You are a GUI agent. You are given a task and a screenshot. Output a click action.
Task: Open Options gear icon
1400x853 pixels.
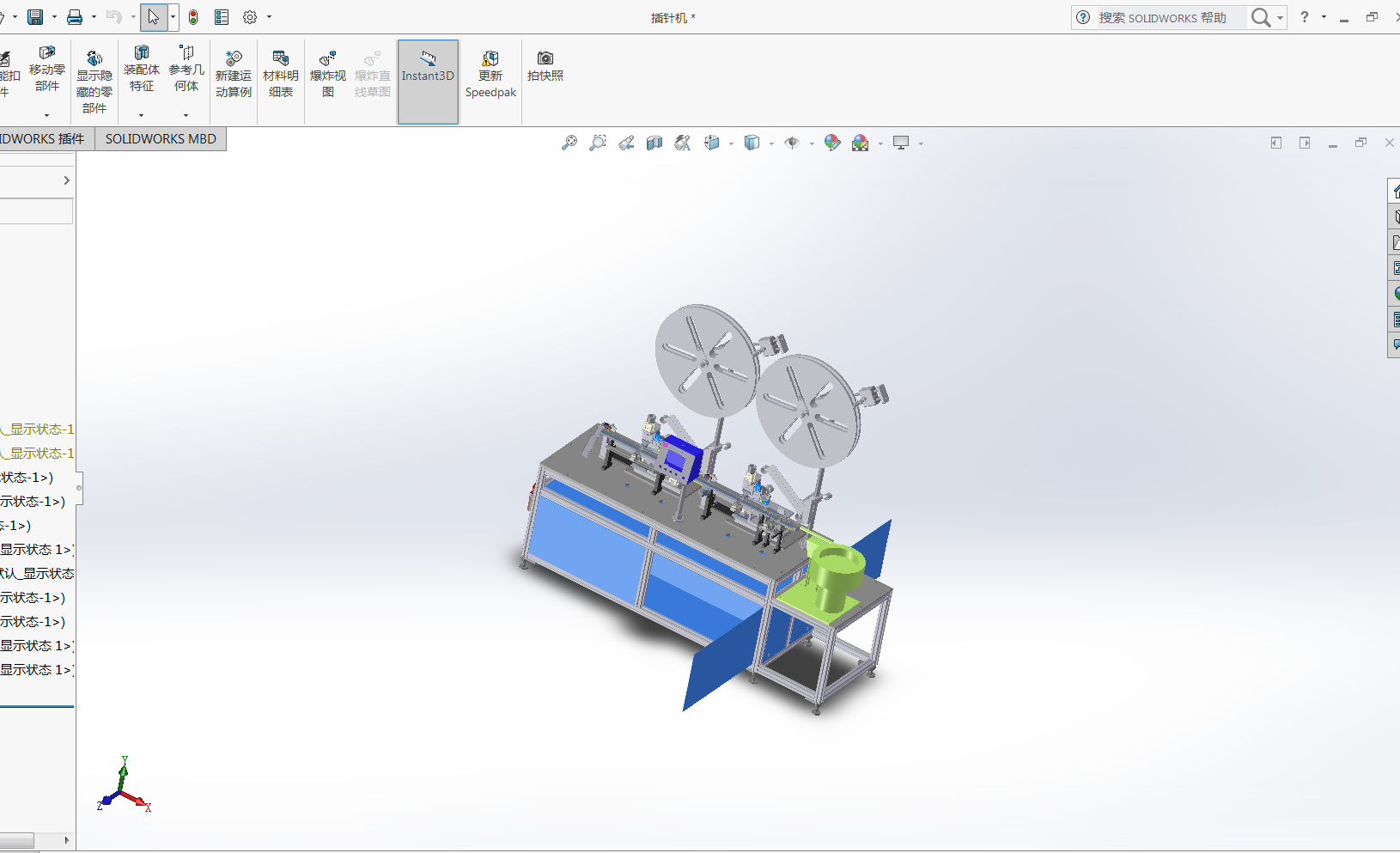click(x=250, y=17)
